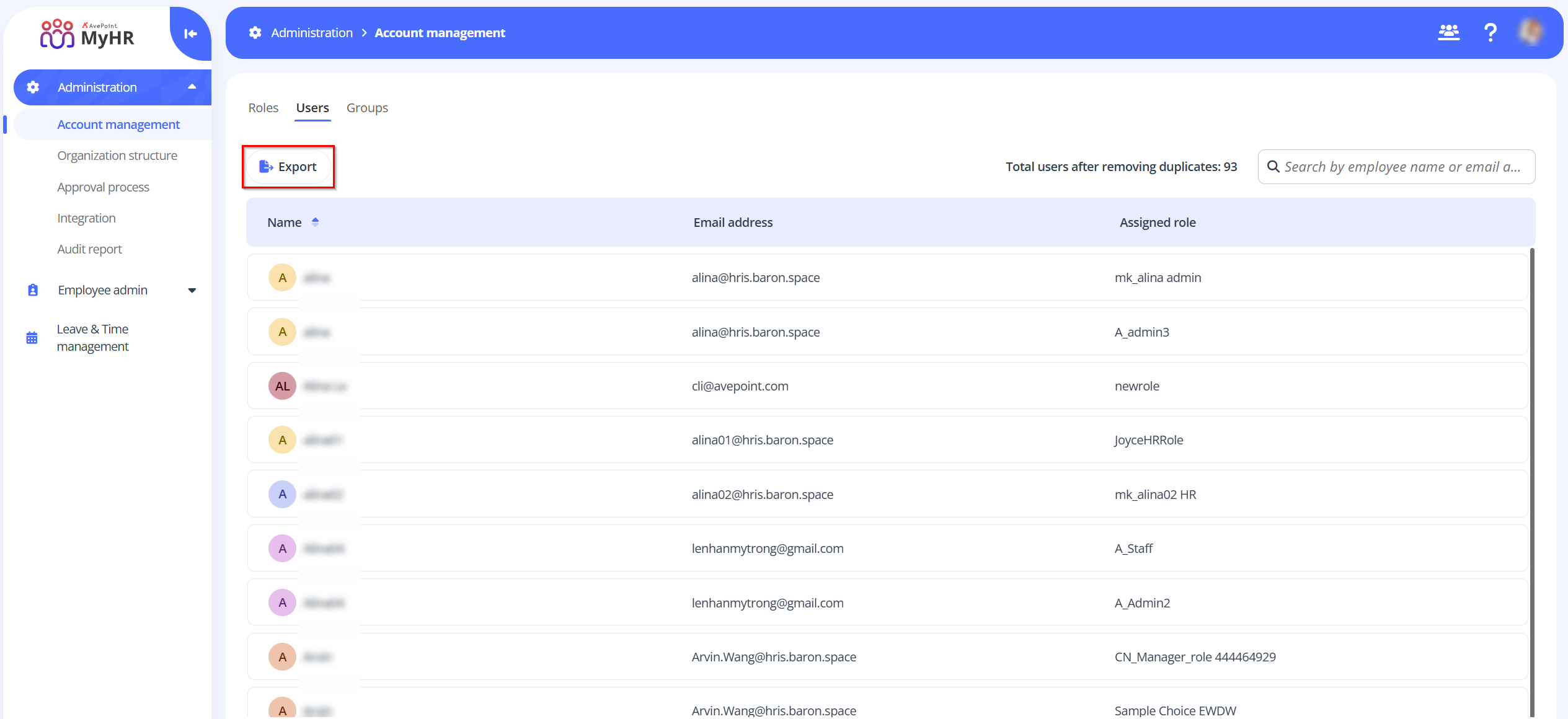Go to Approval process
This screenshot has width=1568, height=719.
(x=103, y=187)
